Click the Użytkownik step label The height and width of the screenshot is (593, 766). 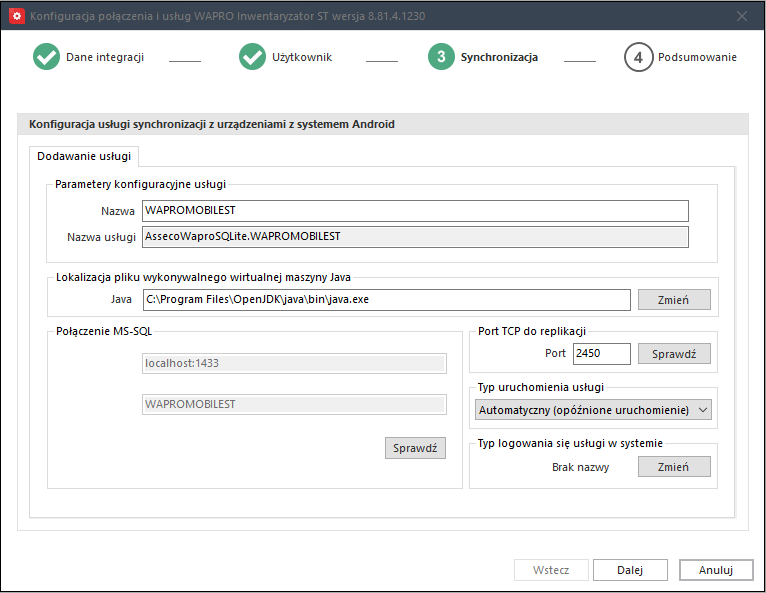tap(302, 57)
